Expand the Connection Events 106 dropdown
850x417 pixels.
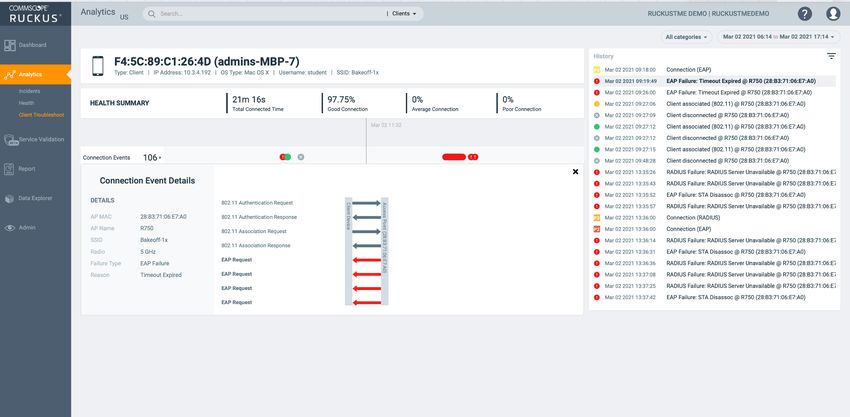152,158
